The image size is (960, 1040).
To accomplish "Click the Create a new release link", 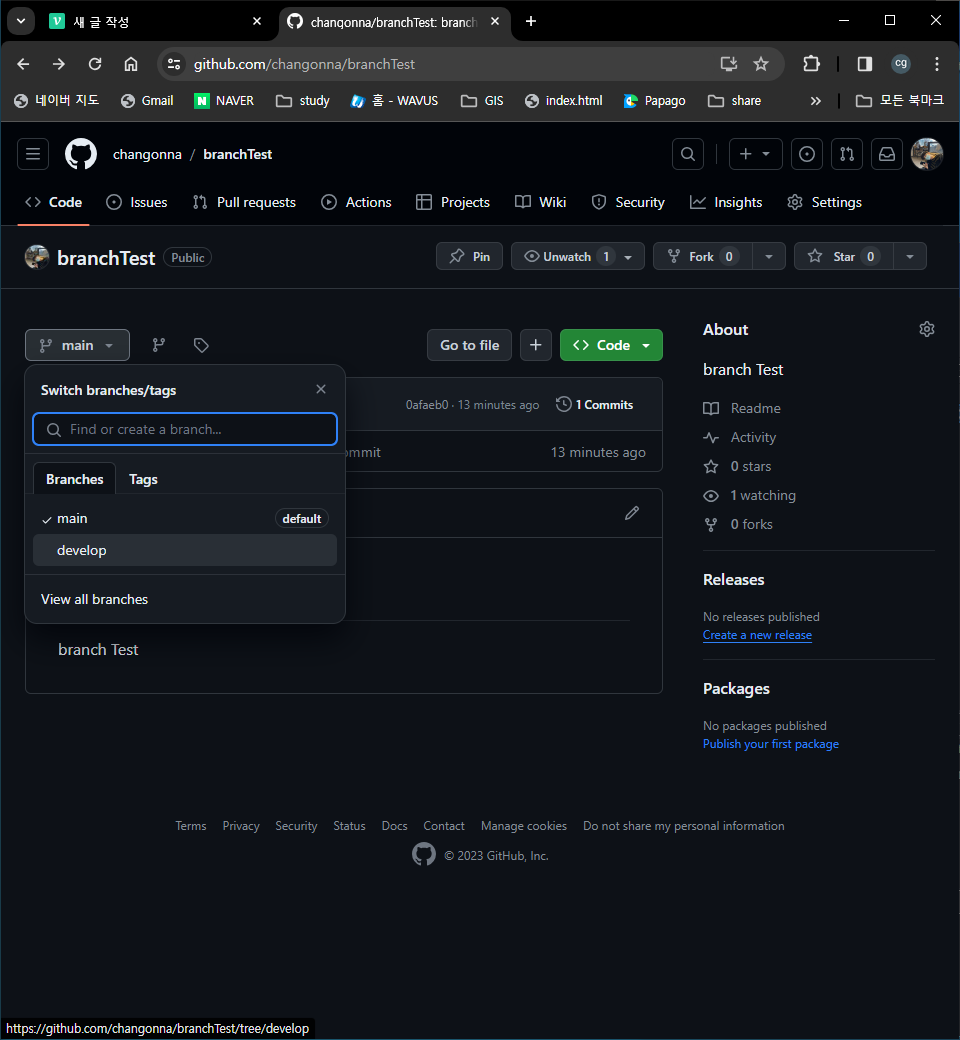I will tap(757, 635).
